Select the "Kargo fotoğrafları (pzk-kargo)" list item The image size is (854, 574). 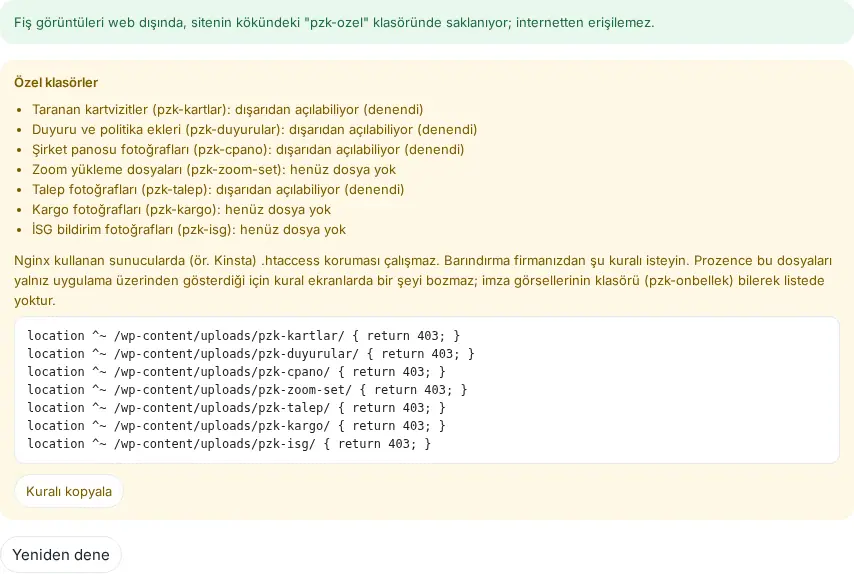pos(181,210)
